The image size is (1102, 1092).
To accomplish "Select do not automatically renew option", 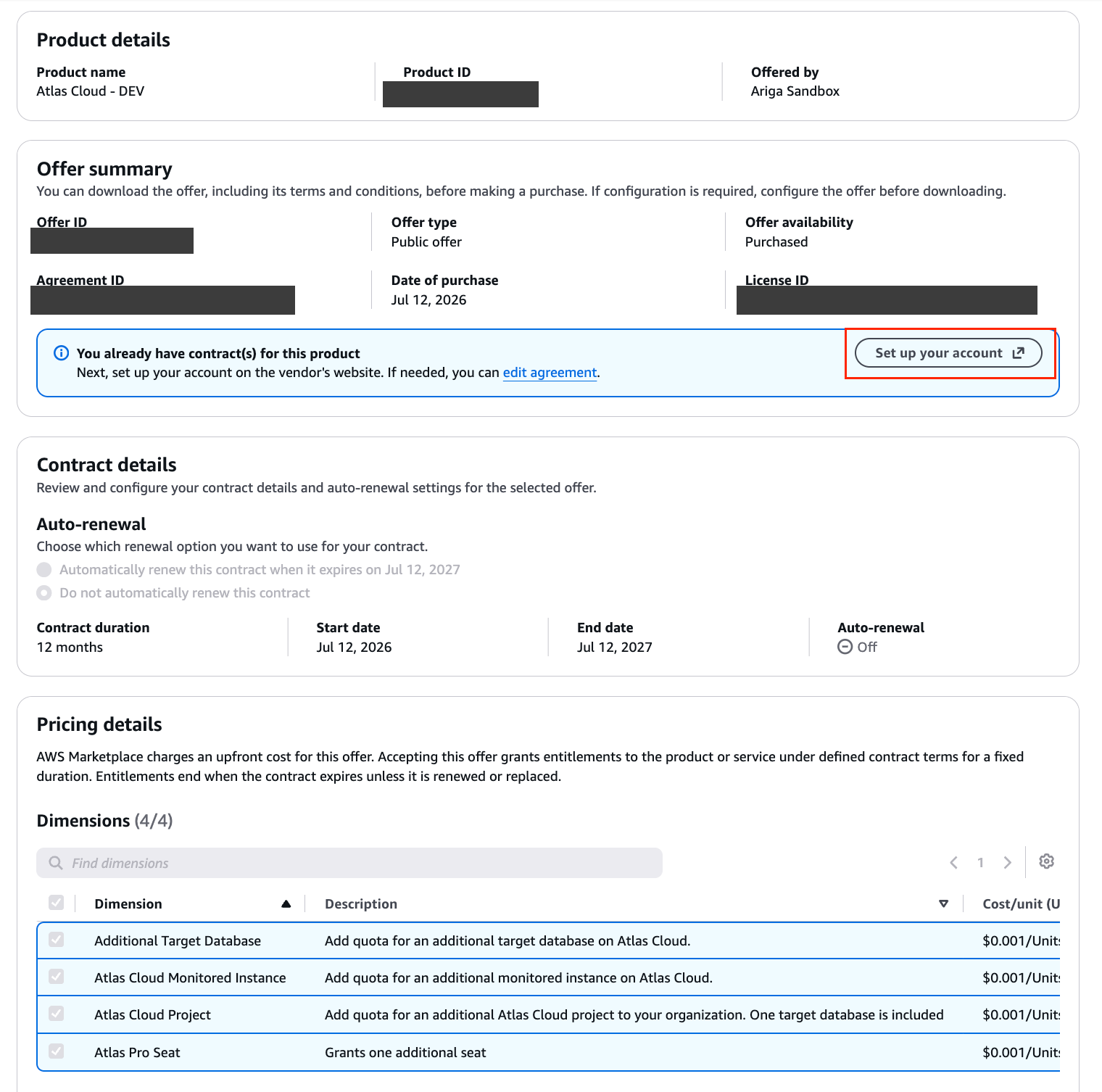I will [44, 593].
